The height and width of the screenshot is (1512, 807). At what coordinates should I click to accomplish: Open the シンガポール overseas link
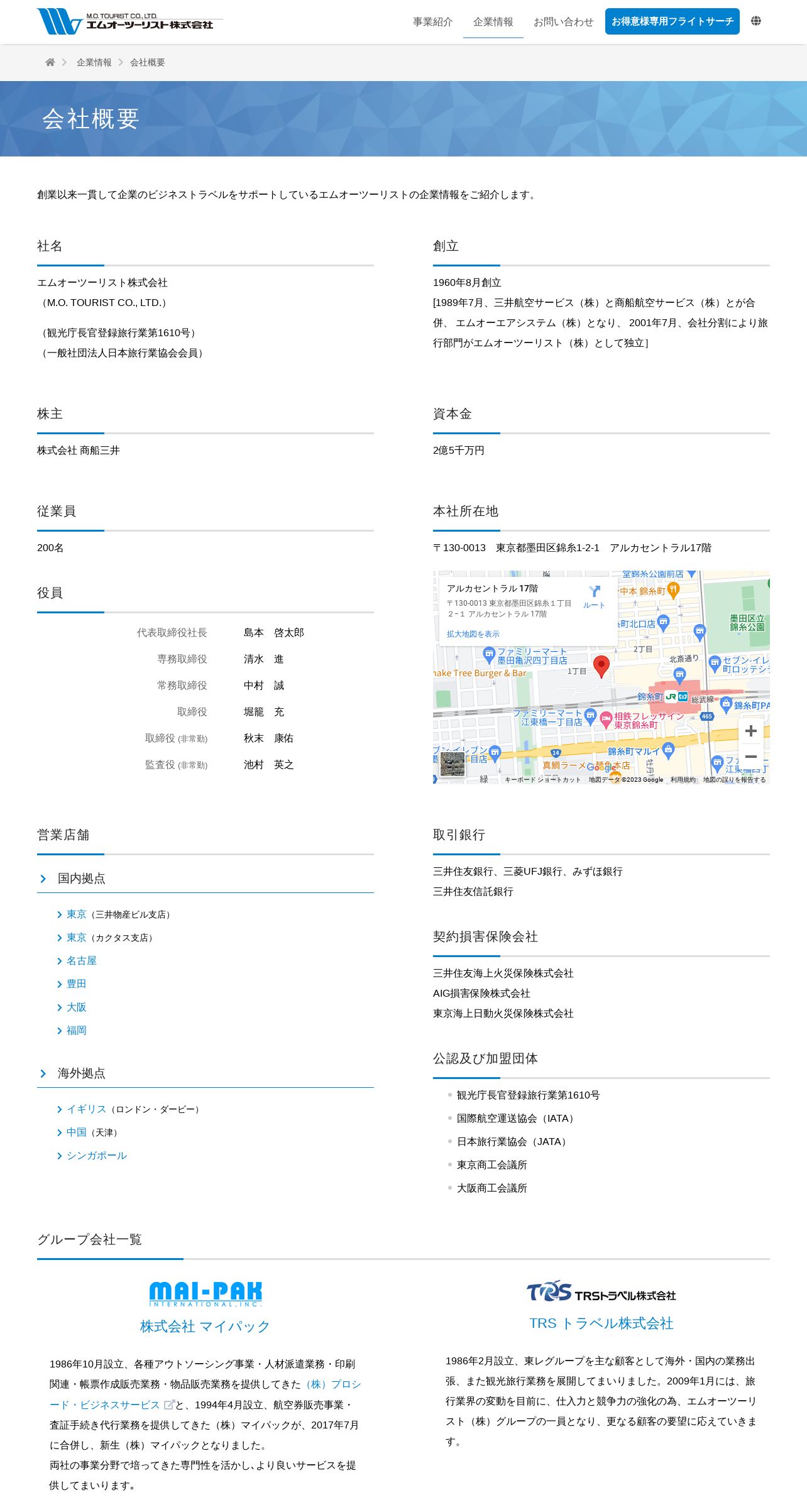click(x=97, y=1156)
